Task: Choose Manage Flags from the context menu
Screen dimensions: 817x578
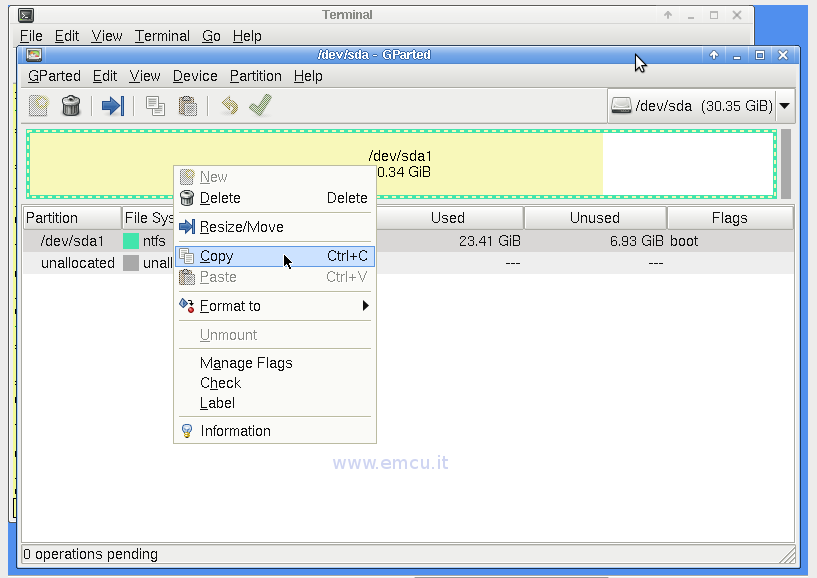Action: tap(275, 363)
